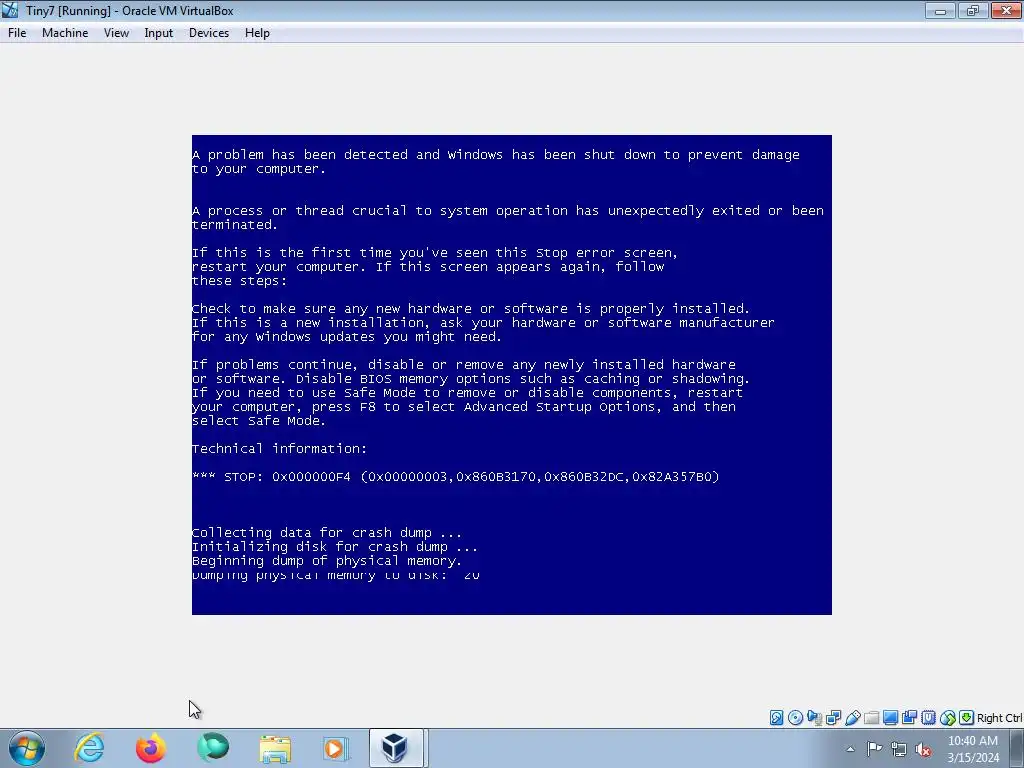Click the optical disc indicator icon
This screenshot has width=1024, height=768.
coord(795,718)
